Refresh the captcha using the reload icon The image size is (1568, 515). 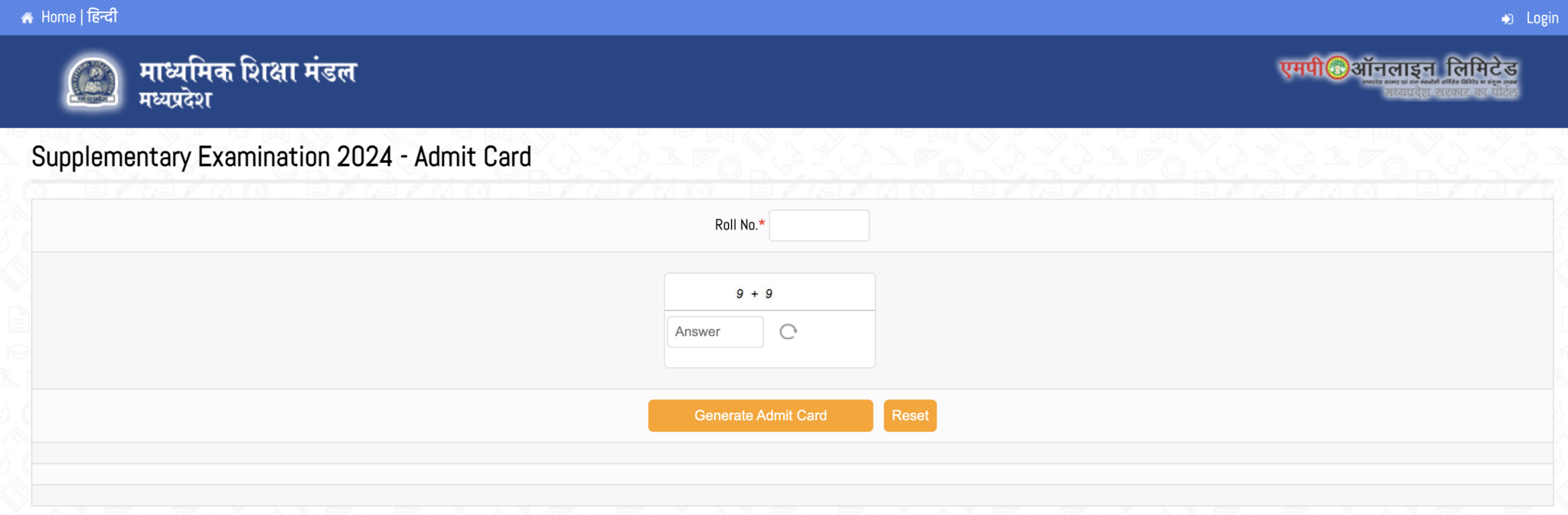789,331
